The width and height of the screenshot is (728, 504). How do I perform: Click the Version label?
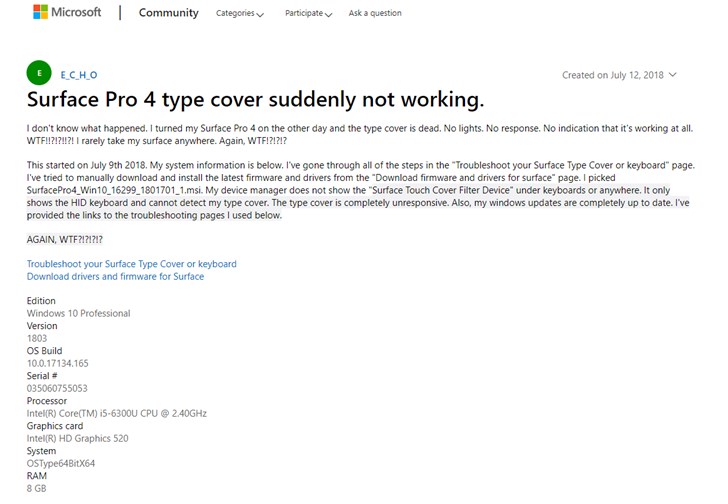click(x=42, y=326)
